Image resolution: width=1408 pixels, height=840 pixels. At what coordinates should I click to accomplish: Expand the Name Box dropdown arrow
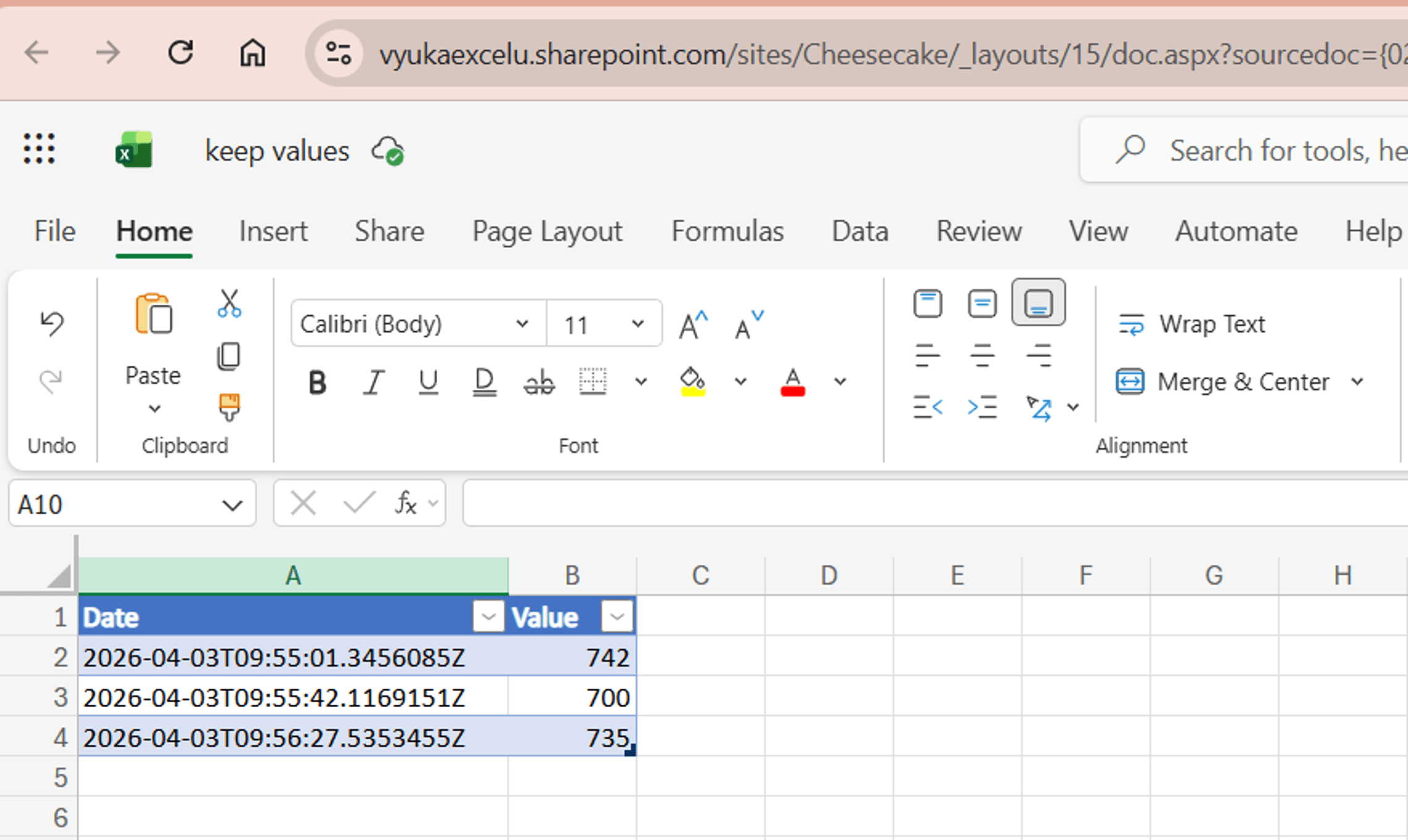(232, 505)
